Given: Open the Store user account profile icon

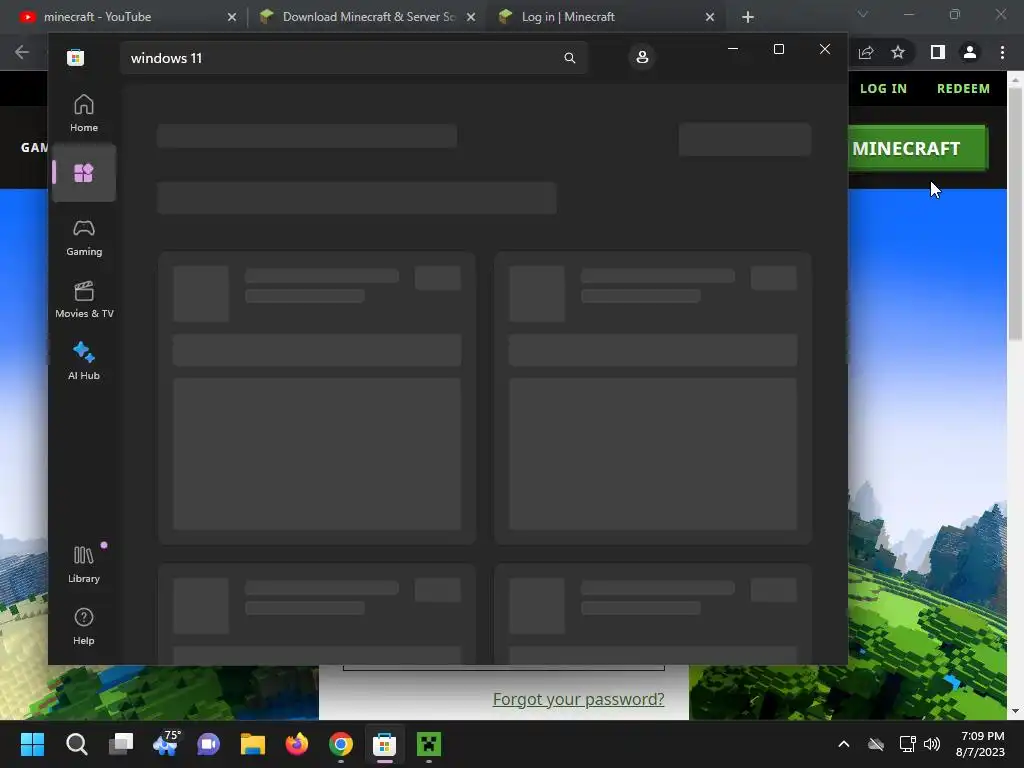Looking at the screenshot, I should tap(642, 57).
